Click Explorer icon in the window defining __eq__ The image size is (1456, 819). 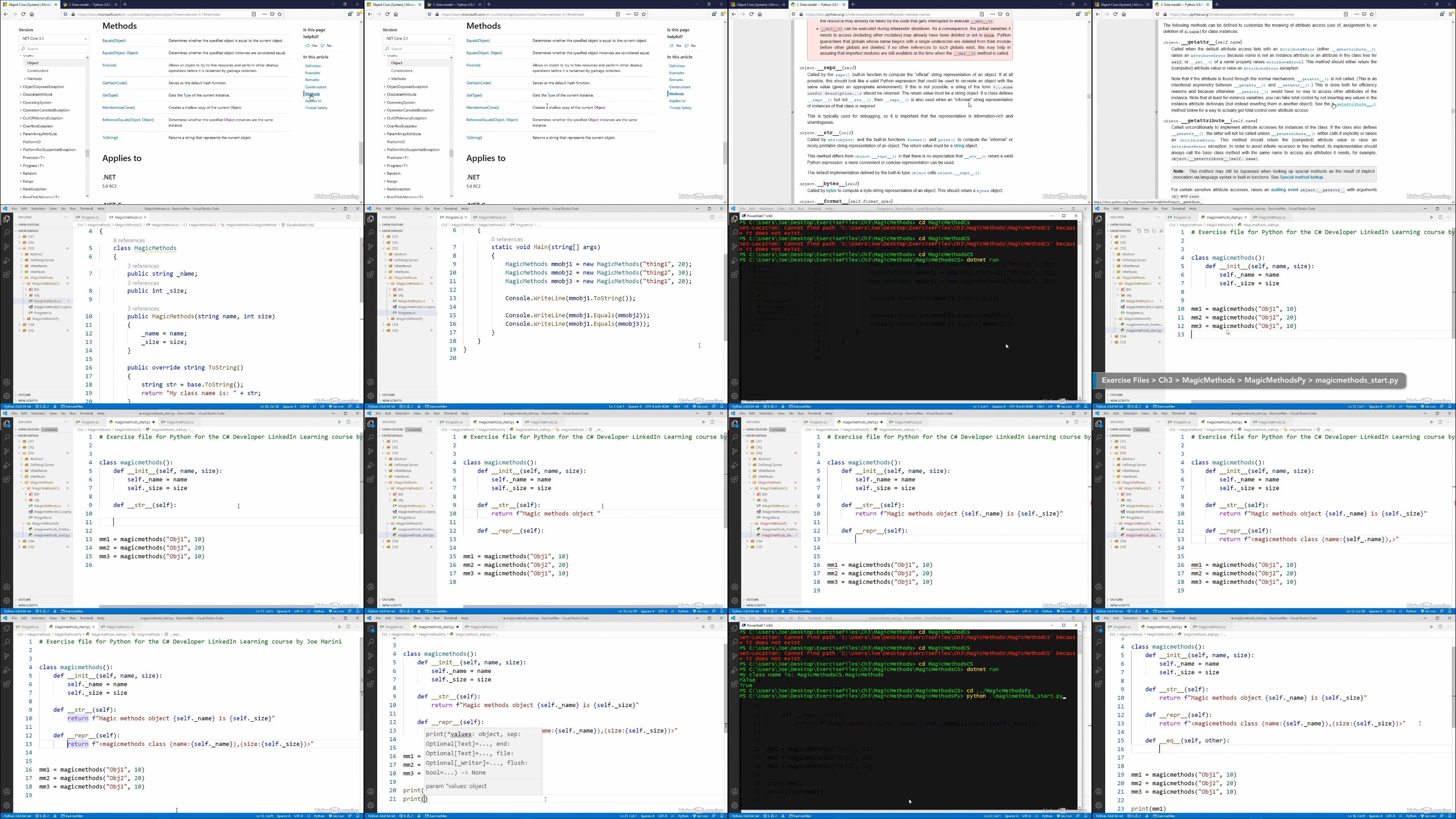click(x=1098, y=628)
